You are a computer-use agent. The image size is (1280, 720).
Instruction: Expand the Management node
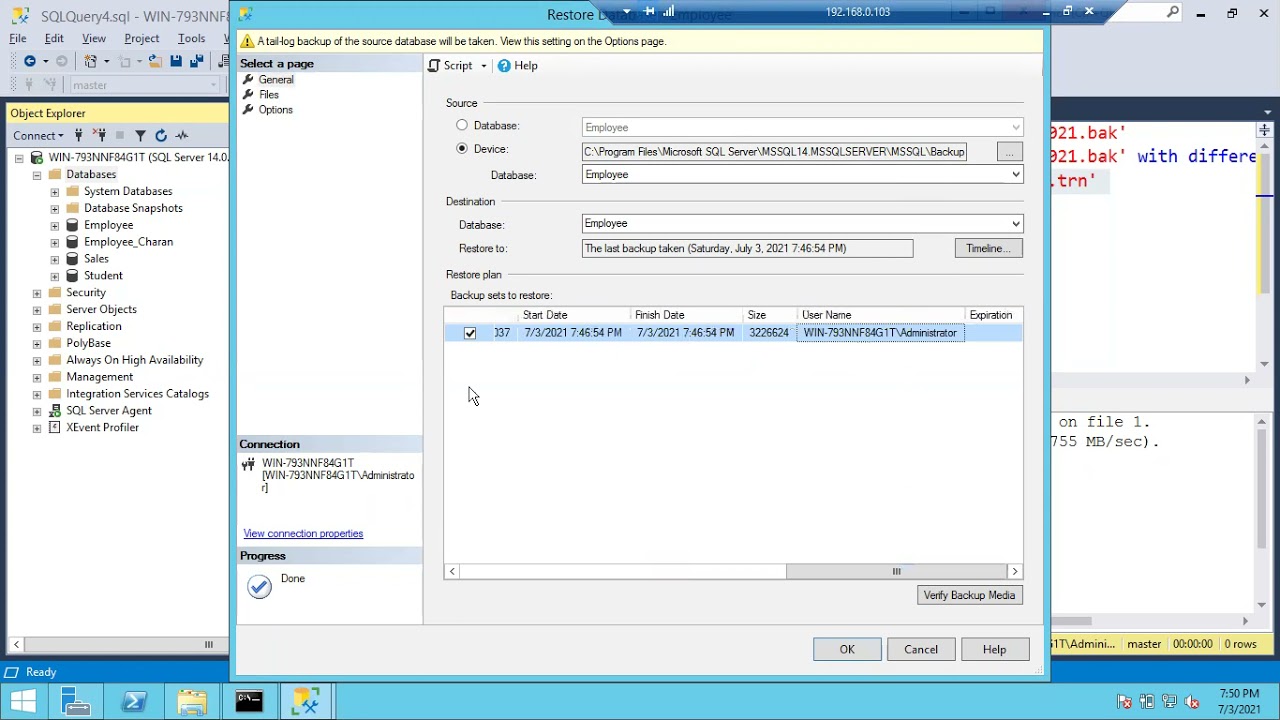37,377
